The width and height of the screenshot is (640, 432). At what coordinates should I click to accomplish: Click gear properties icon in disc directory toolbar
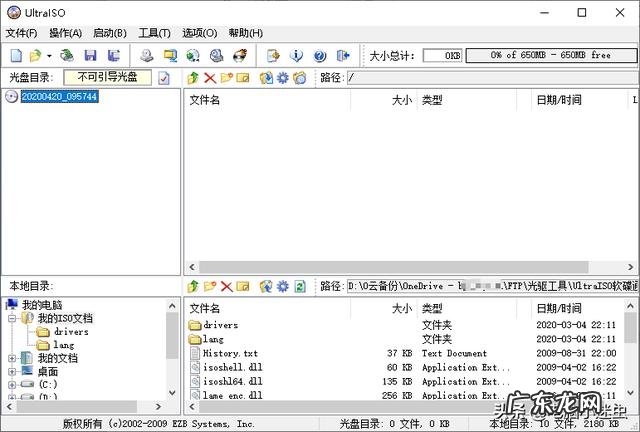point(282,78)
